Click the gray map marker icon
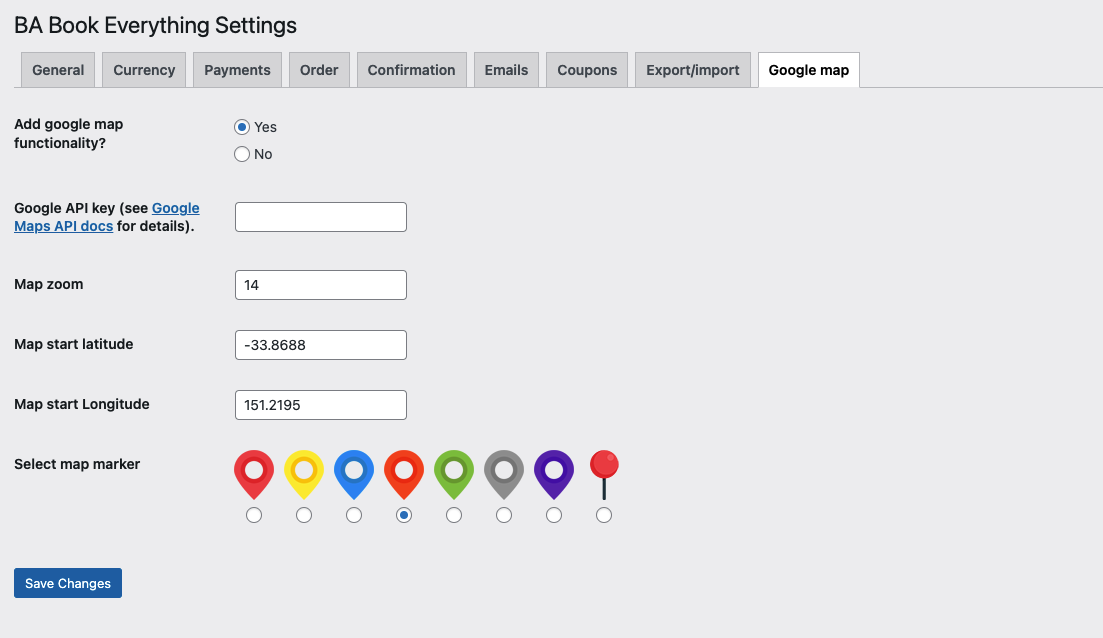This screenshot has height=638, width=1103. tap(504, 474)
